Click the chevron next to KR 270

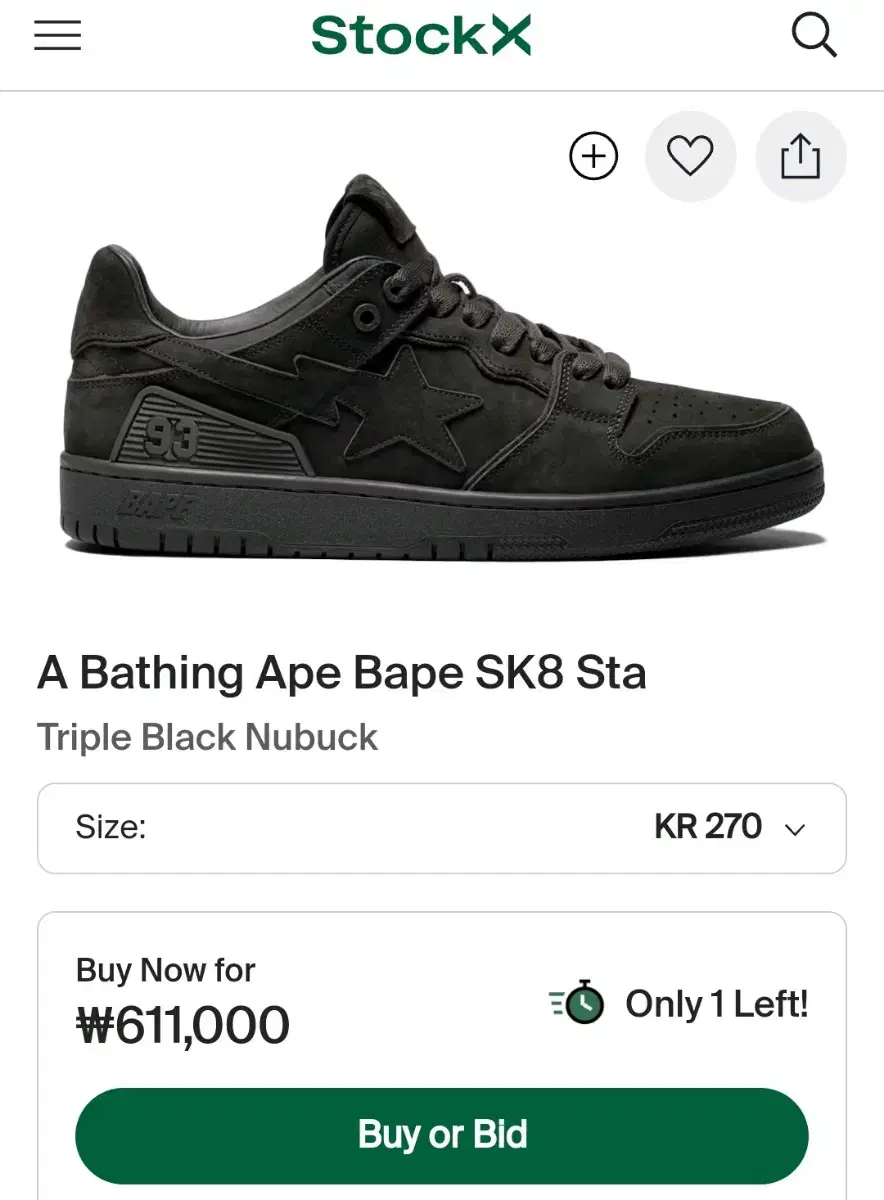pyautogui.click(x=795, y=829)
